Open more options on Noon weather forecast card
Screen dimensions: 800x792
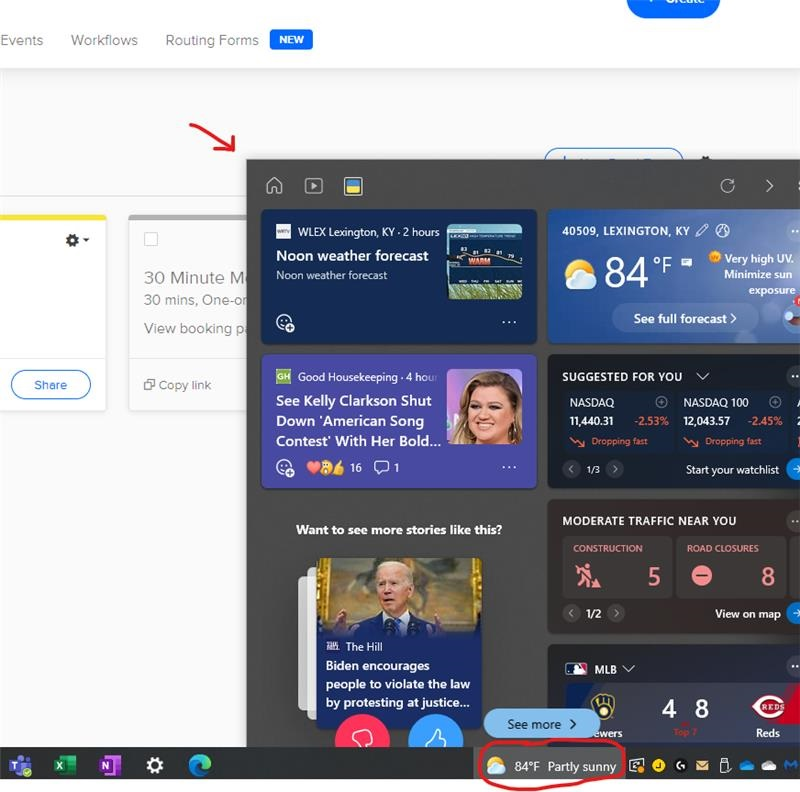tap(509, 323)
